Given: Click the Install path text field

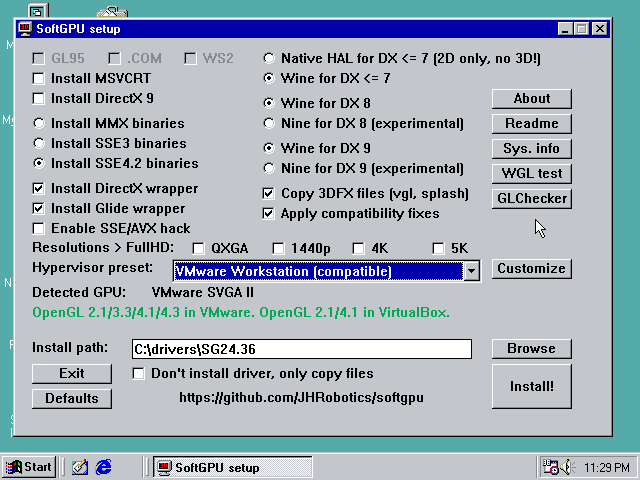Looking at the screenshot, I should tap(302, 349).
